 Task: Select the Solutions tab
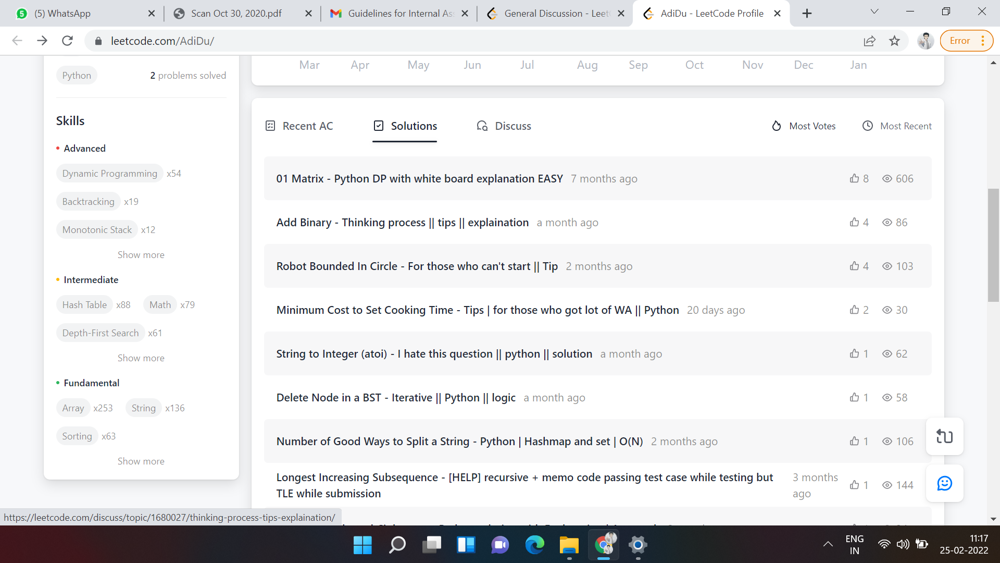pyautogui.click(x=405, y=126)
